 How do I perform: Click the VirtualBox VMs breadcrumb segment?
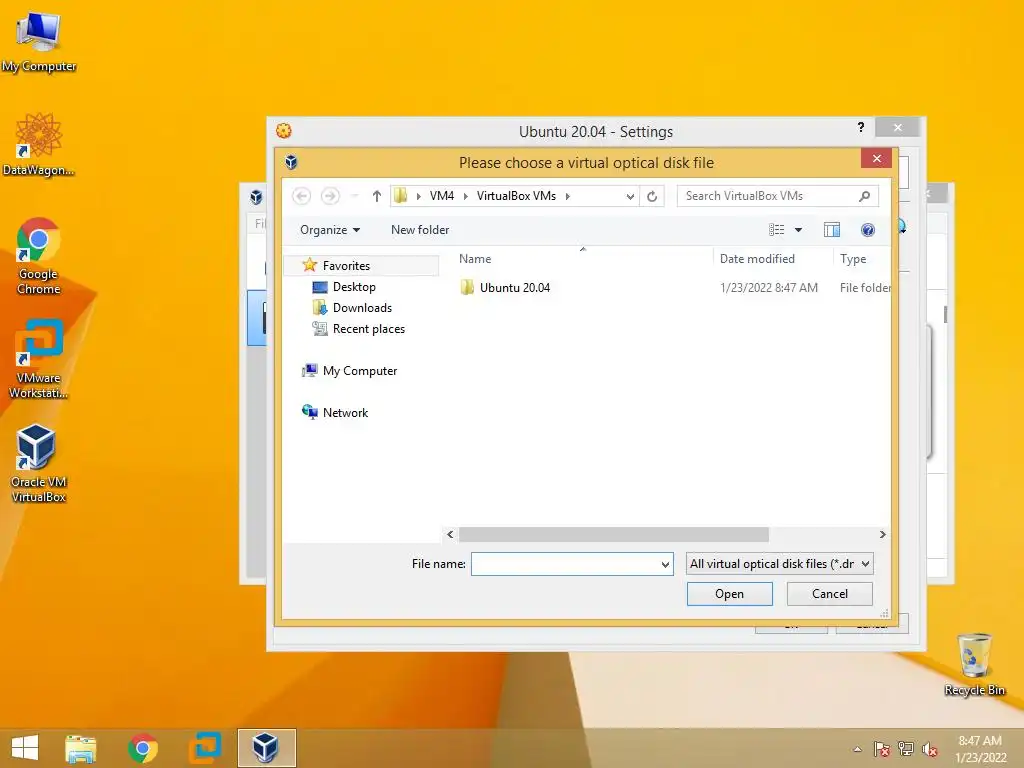pos(516,196)
